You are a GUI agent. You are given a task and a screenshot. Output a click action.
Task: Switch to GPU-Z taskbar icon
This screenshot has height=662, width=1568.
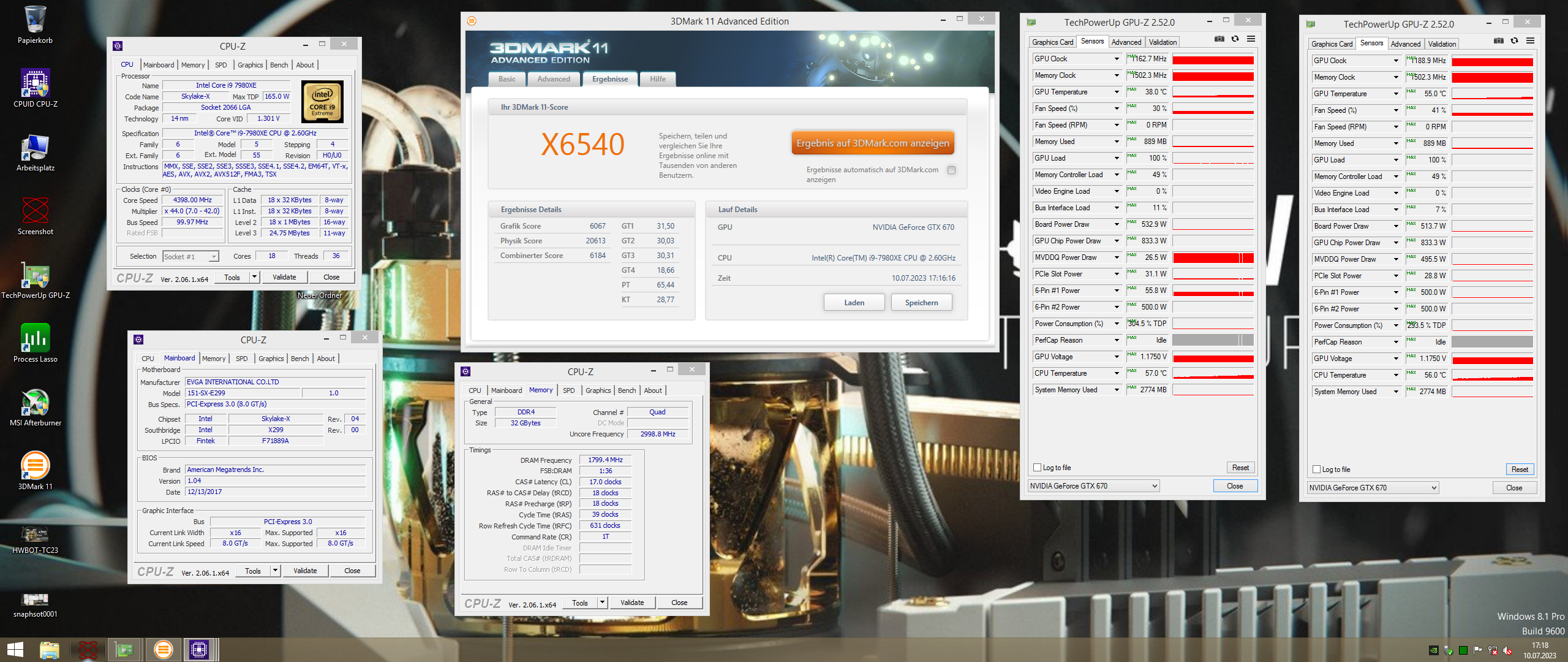(124, 650)
